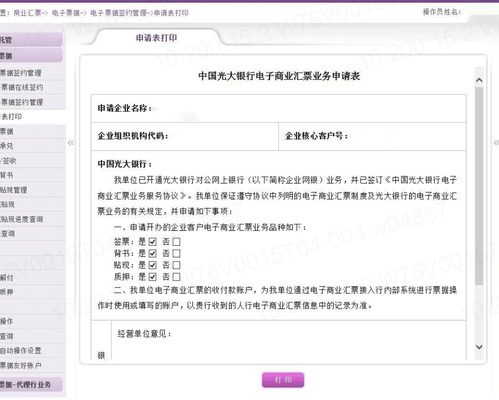Collapse the left sidebar using « arrow
This screenshot has height=400, width=499.
pos(71,143)
